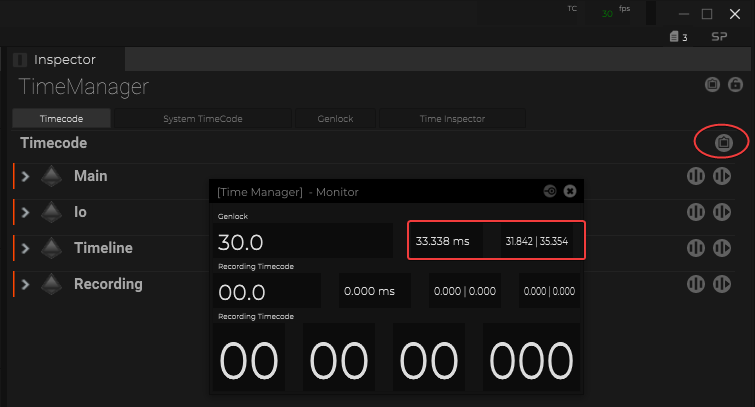755x407 pixels.
Task: Expand the Timeline timecode row
Action: 26,249
